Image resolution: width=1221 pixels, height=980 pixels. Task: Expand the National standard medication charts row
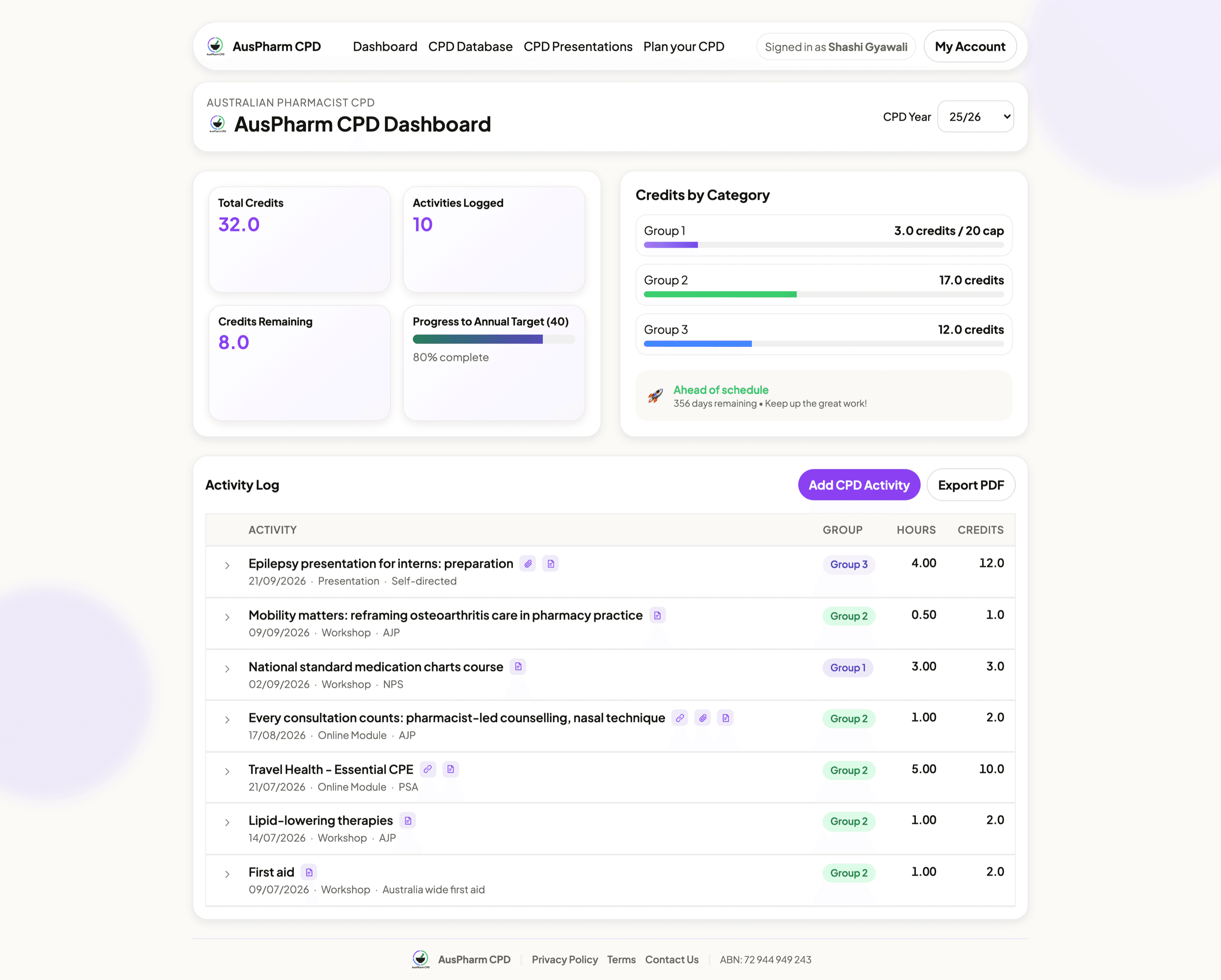pyautogui.click(x=227, y=669)
